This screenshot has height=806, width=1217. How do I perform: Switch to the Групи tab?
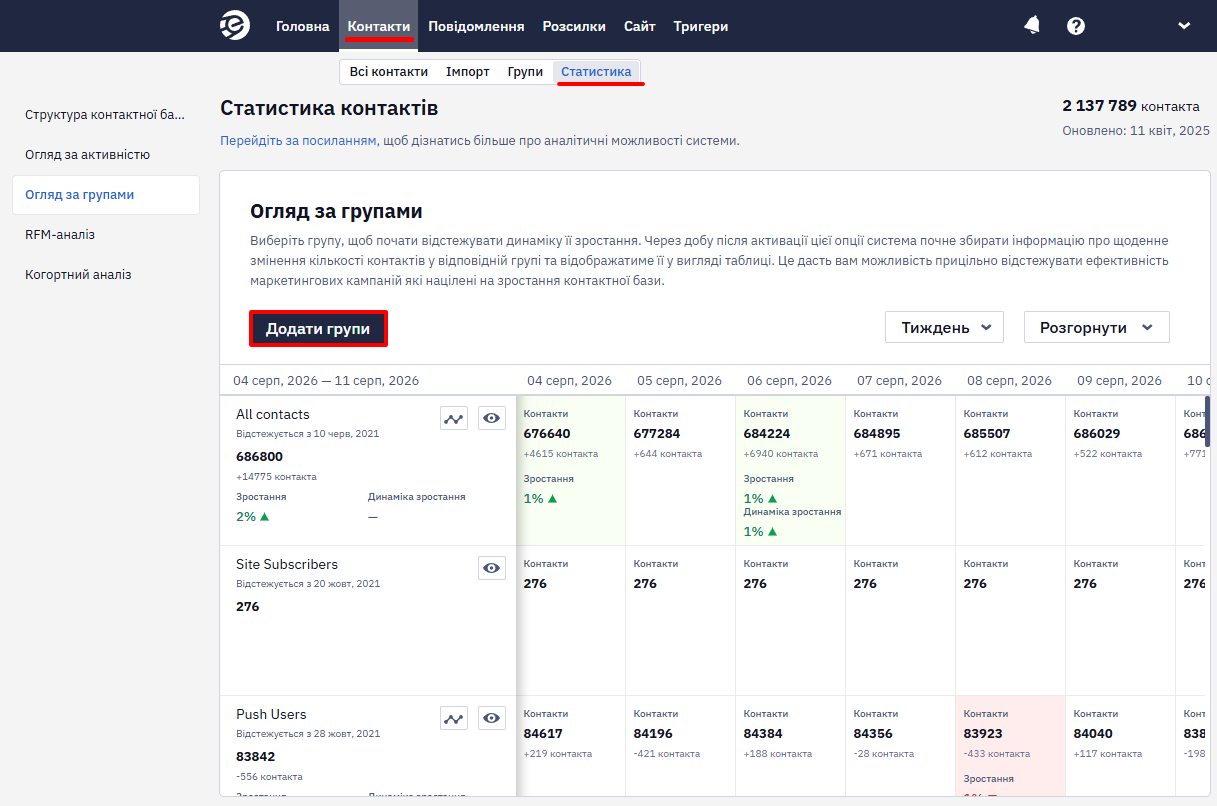[525, 72]
